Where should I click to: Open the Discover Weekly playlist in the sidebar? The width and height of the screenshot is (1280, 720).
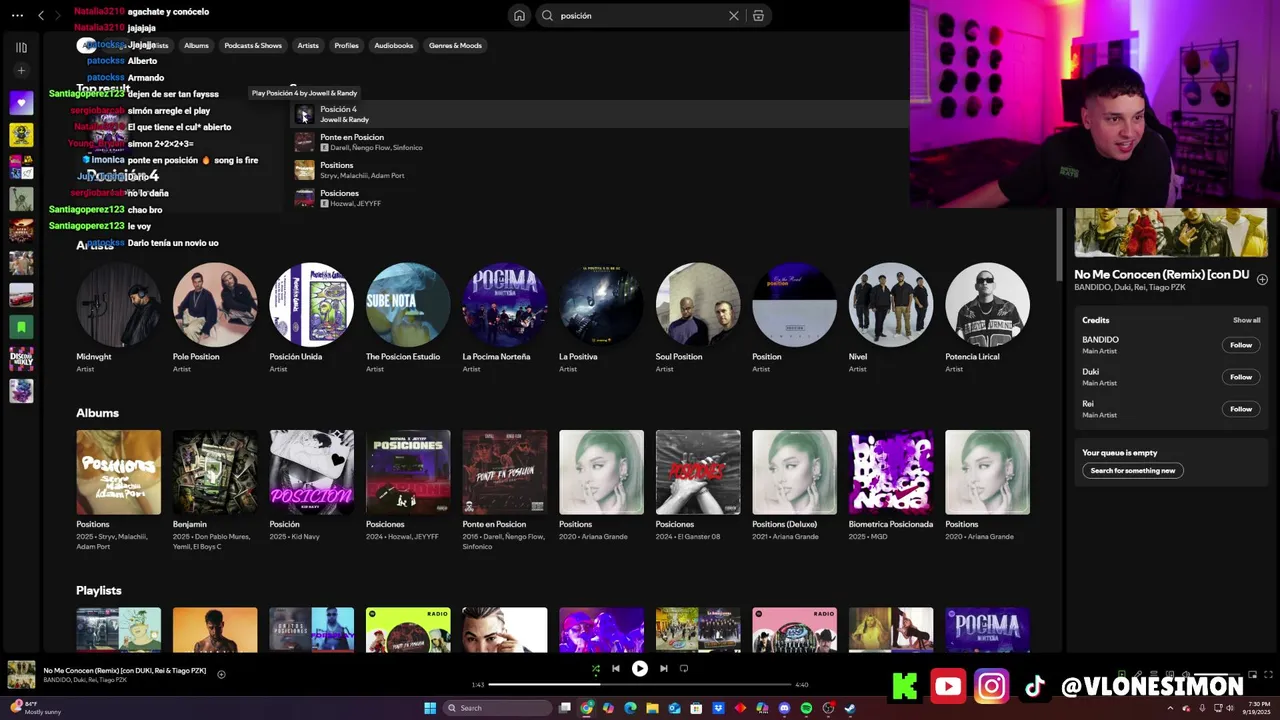click(21, 358)
